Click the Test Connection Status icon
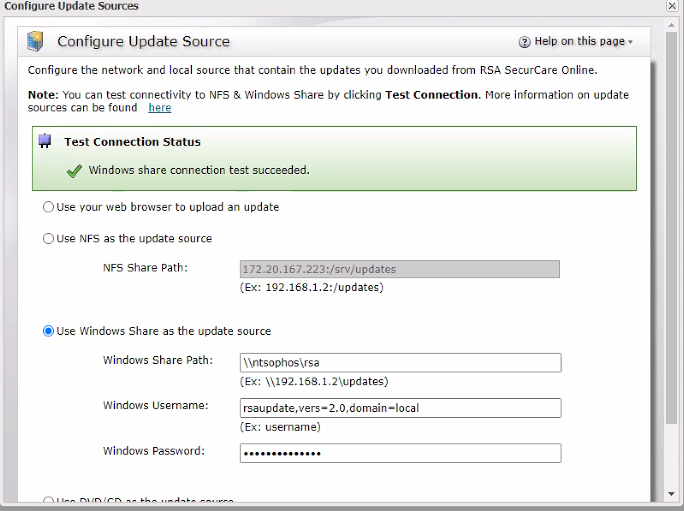The image size is (684, 511). point(45,142)
